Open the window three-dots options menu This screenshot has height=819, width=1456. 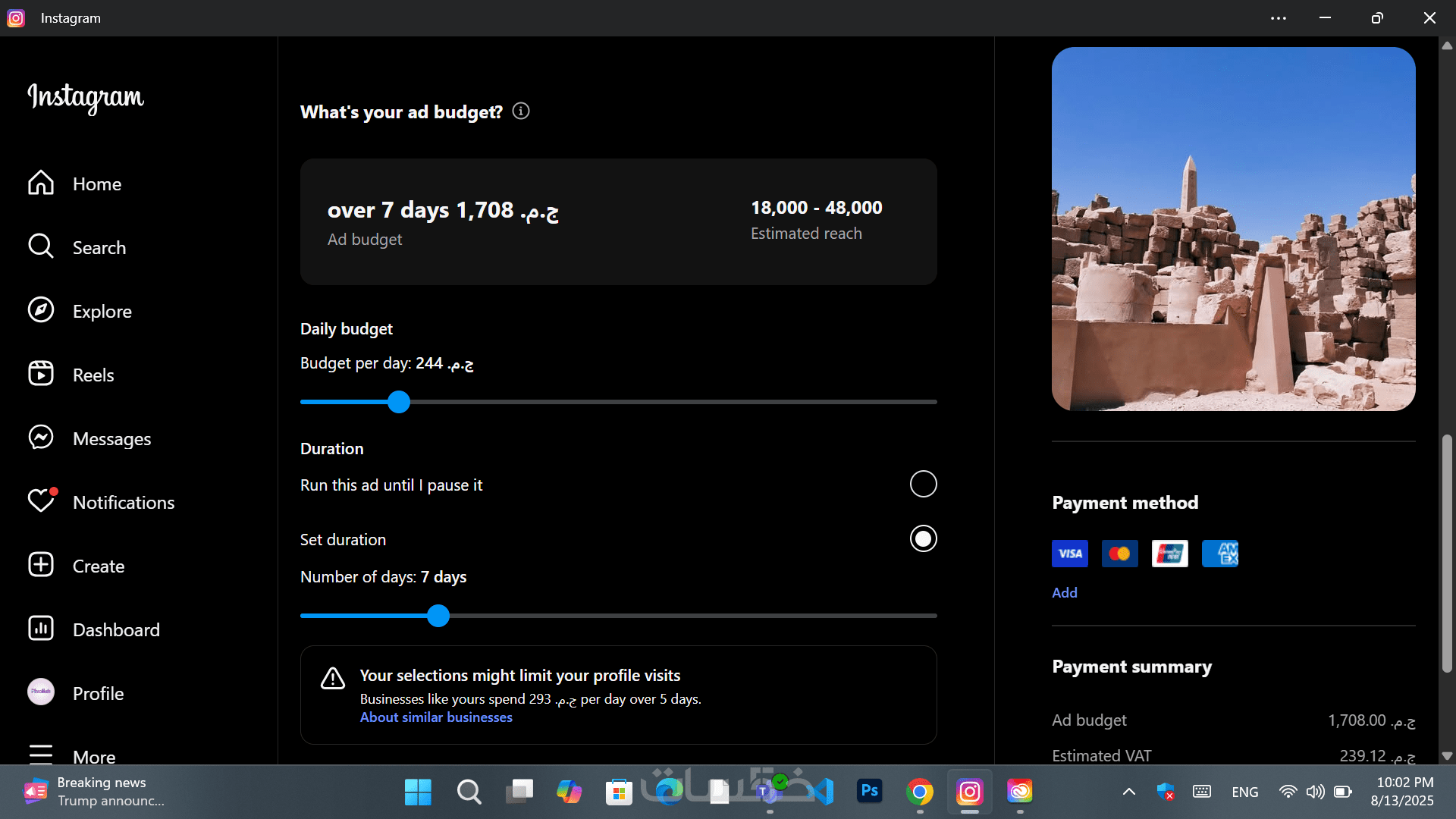[x=1278, y=18]
